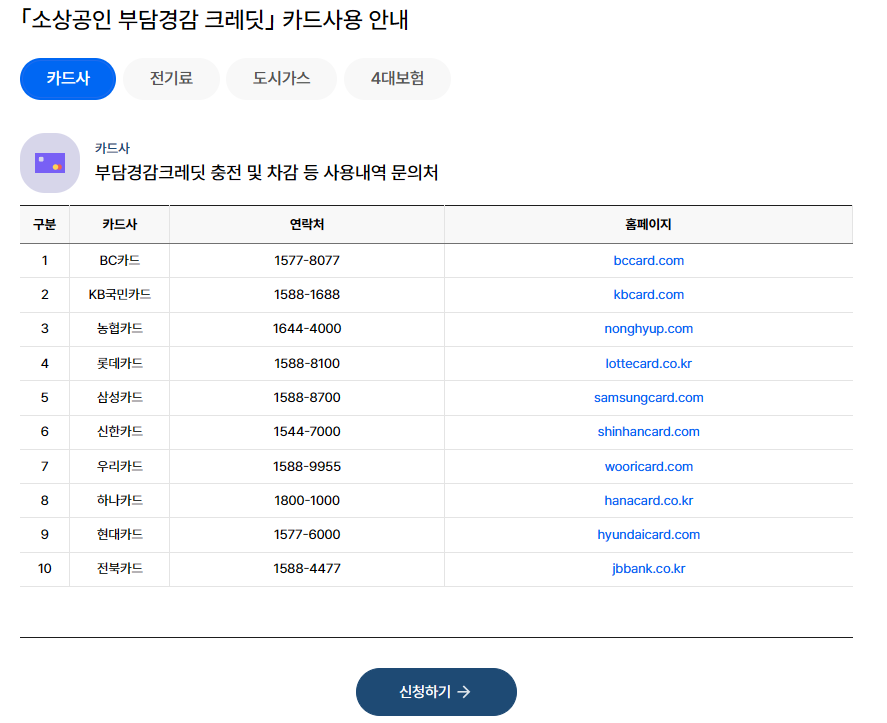
Task: Select the phone number 1577-6000
Action: (307, 535)
